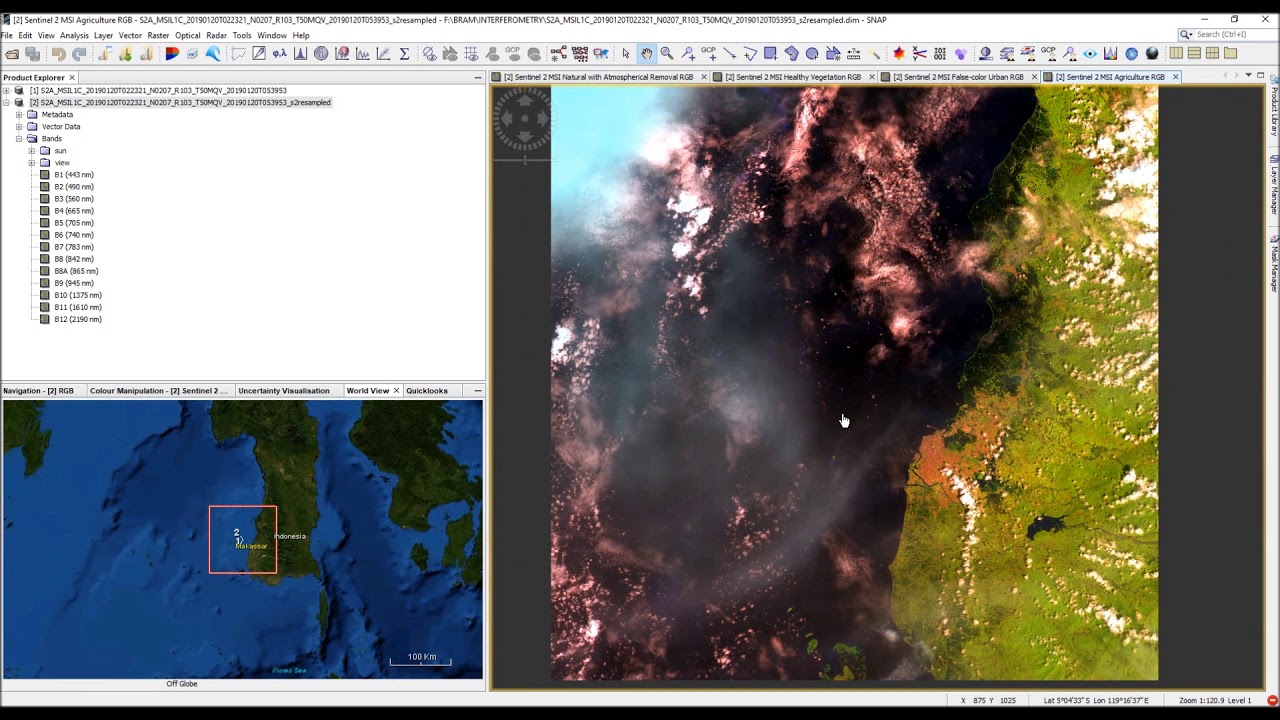Open Quicklooks panel tab

point(427,391)
